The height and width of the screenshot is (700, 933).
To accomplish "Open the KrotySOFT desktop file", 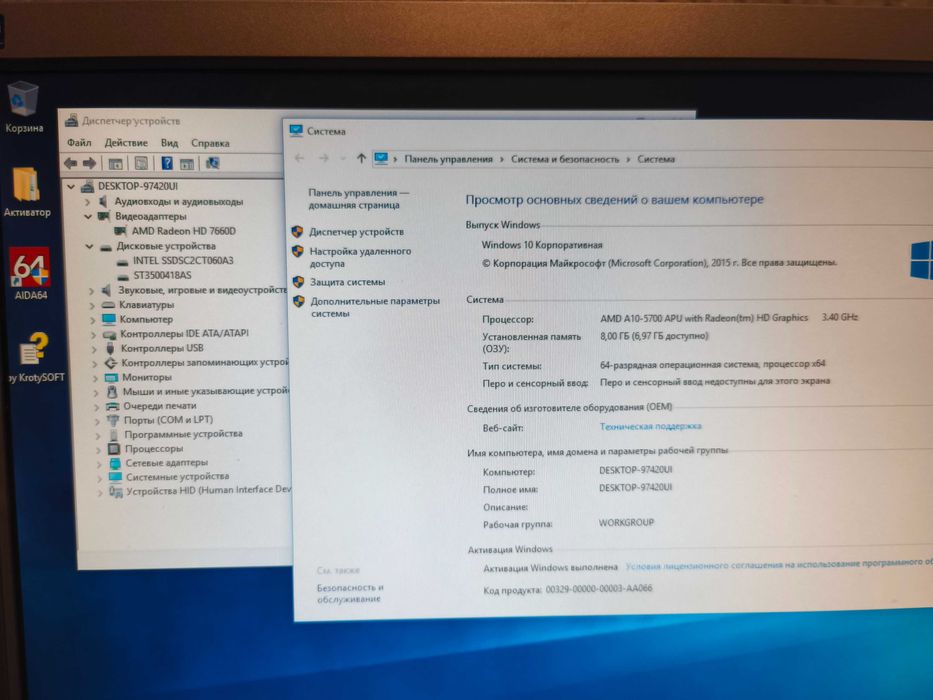I will 35,356.
